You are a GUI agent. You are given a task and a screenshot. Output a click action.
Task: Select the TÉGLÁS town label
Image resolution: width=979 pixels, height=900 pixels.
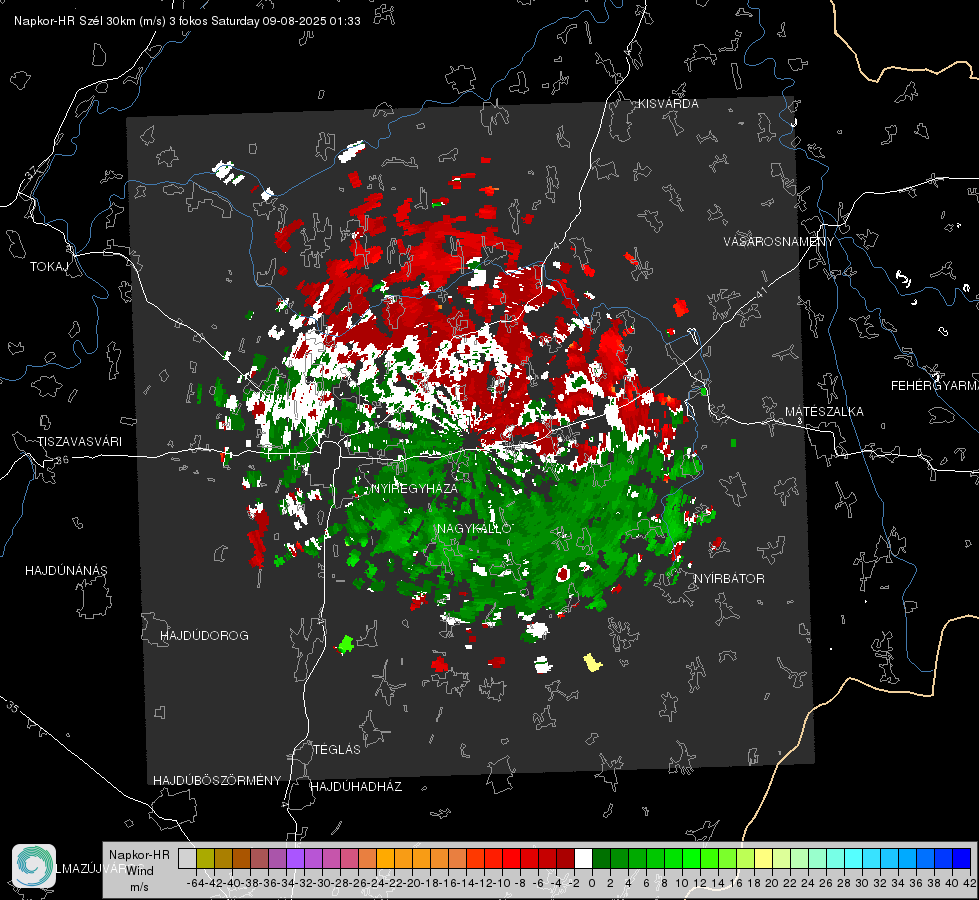pyautogui.click(x=337, y=749)
